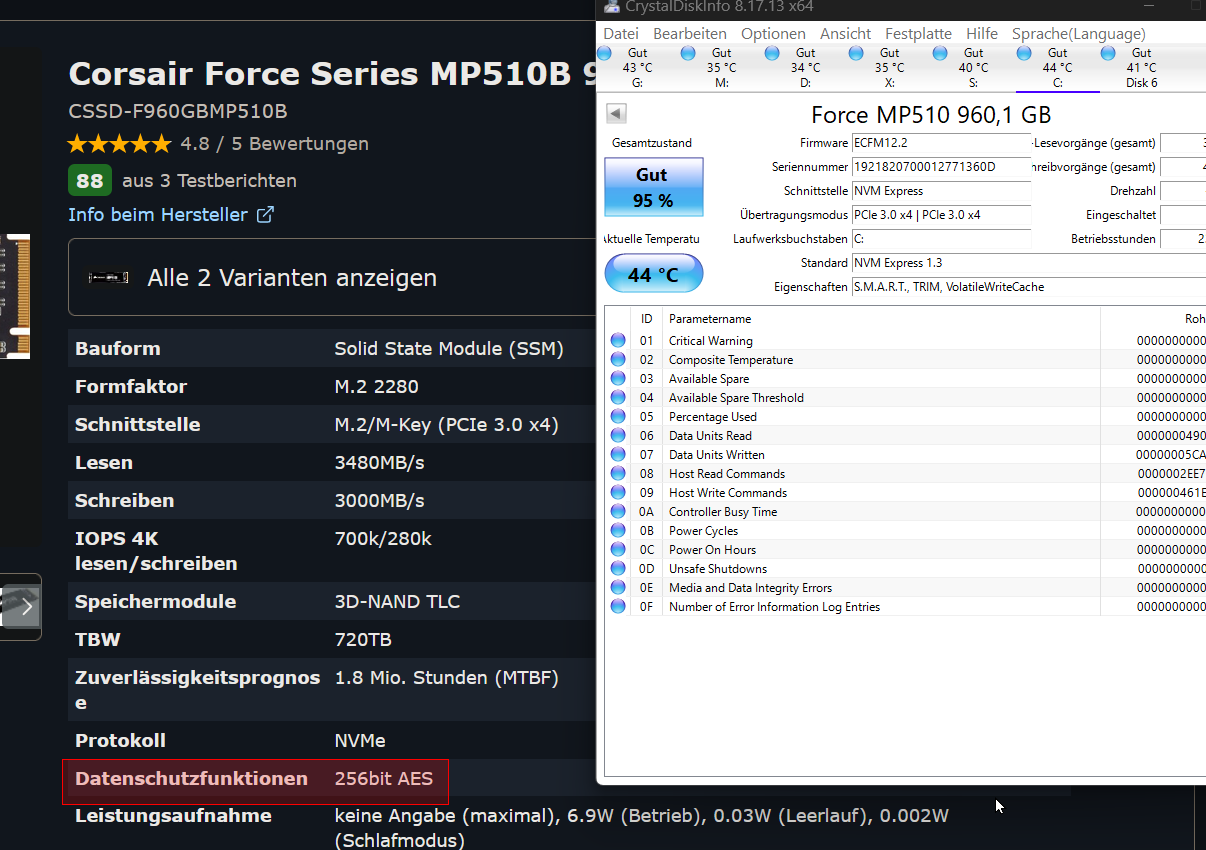
Task: Click the green 88 test score badge
Action: click(x=90, y=181)
